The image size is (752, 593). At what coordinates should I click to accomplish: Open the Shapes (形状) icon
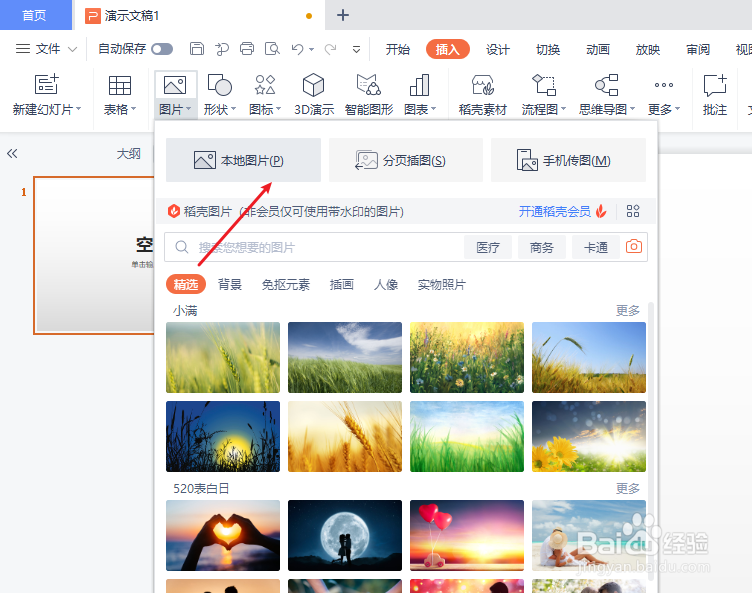click(x=220, y=85)
